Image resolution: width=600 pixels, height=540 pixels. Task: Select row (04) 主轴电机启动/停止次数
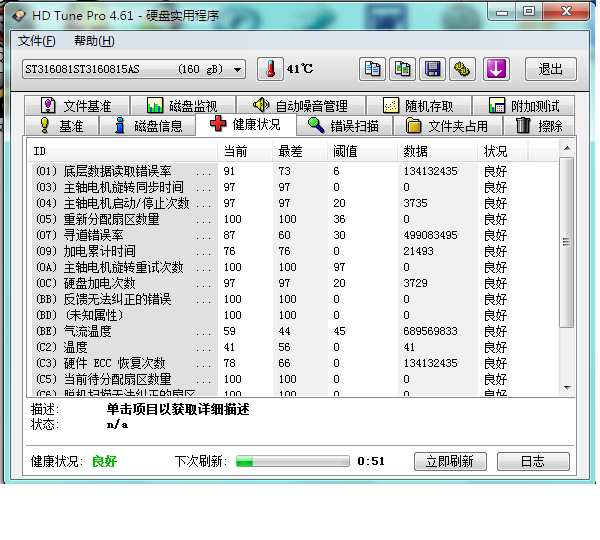click(293, 203)
